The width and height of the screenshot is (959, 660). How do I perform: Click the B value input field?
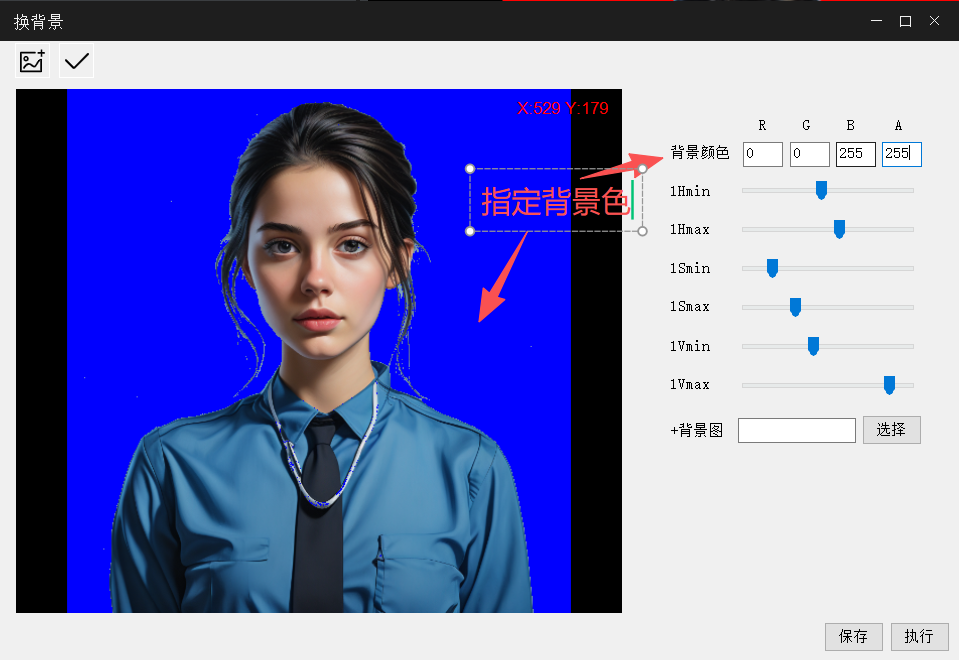pyautogui.click(x=856, y=154)
